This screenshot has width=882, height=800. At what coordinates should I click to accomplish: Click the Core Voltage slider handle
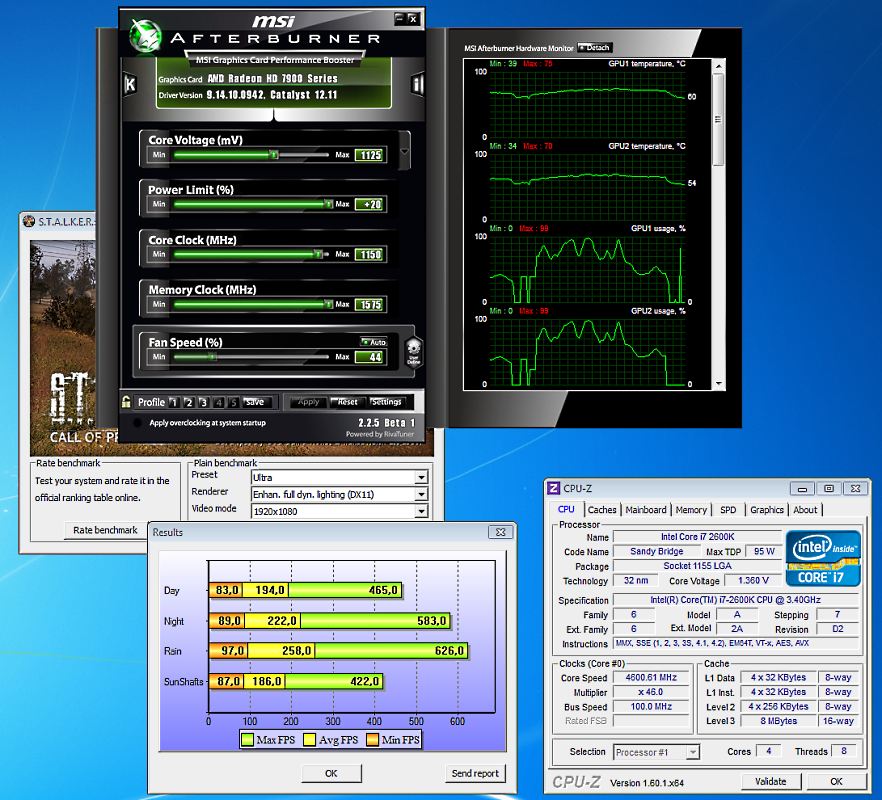click(x=273, y=154)
